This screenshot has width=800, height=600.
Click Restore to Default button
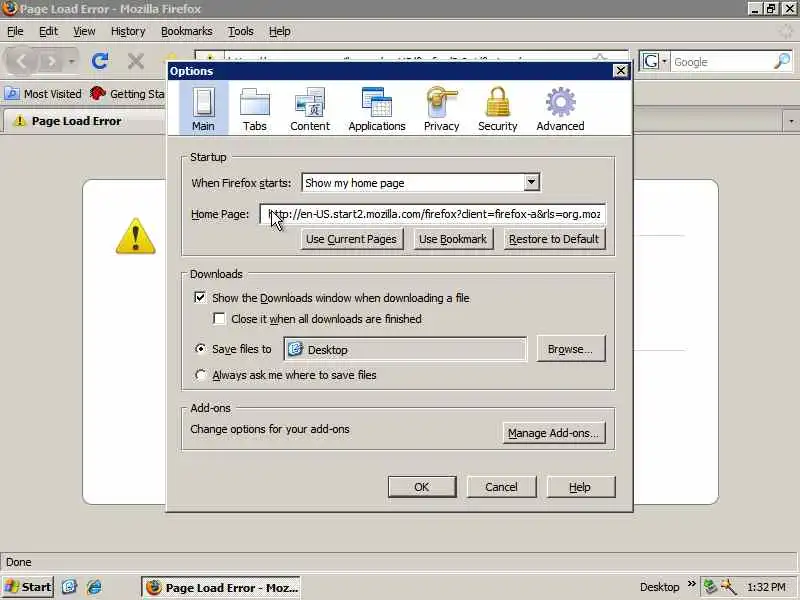554,239
